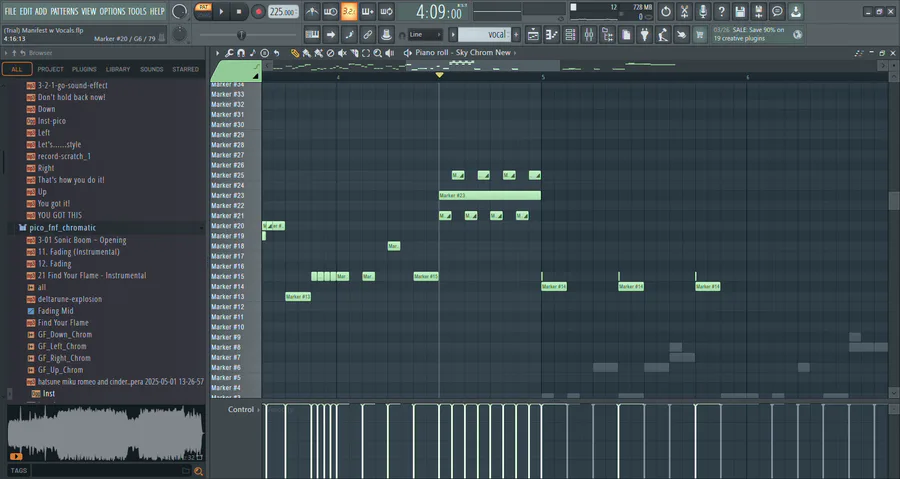
Task: Switch to the STARRED browser tab
Action: coord(185,69)
